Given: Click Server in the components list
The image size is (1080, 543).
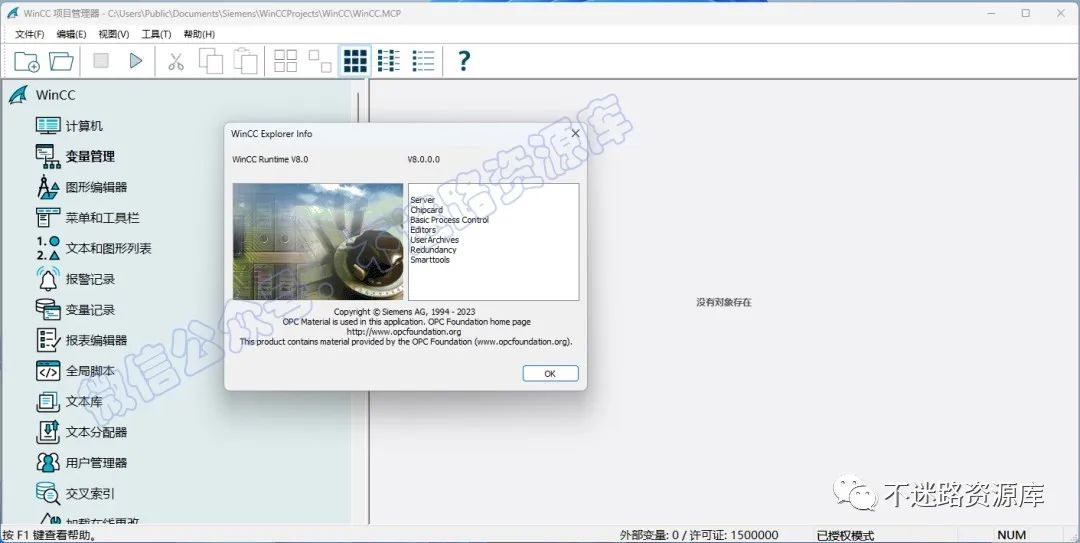Looking at the screenshot, I should tap(422, 200).
